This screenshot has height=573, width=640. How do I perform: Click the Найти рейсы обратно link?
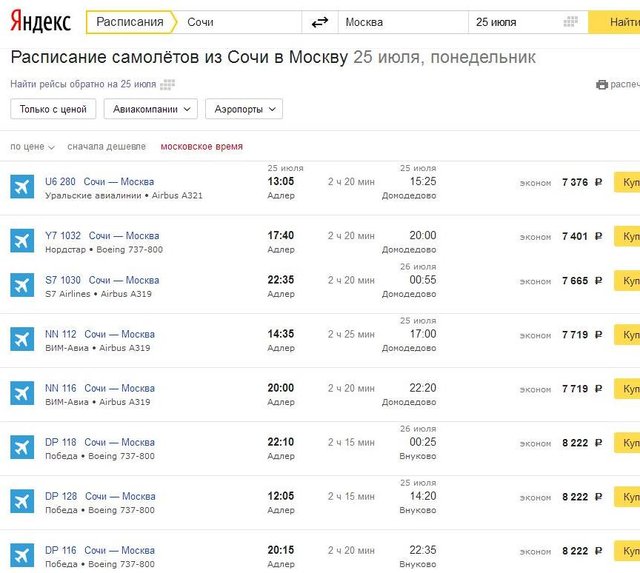[x=83, y=85]
